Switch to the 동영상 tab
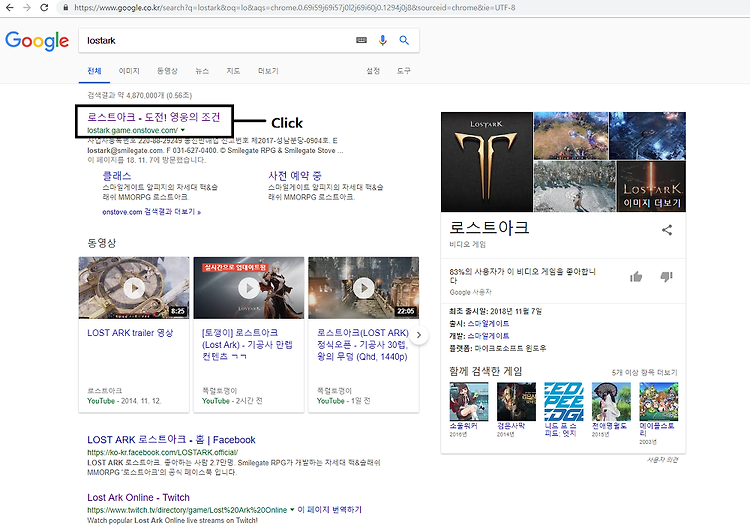Image resolution: width=750 pixels, height=531 pixels. pyautogui.click(x=167, y=71)
